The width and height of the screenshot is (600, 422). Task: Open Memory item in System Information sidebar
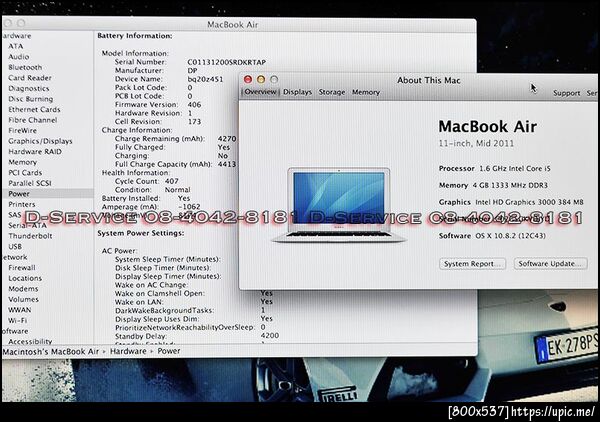point(23,162)
